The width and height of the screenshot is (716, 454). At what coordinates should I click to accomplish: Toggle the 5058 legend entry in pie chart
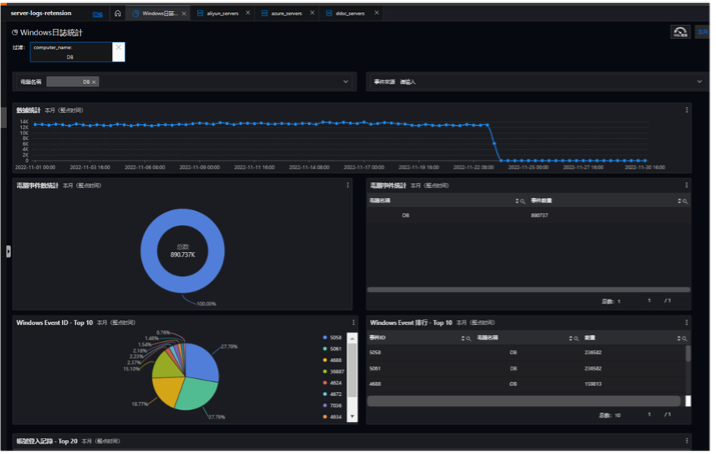pyautogui.click(x=332, y=338)
